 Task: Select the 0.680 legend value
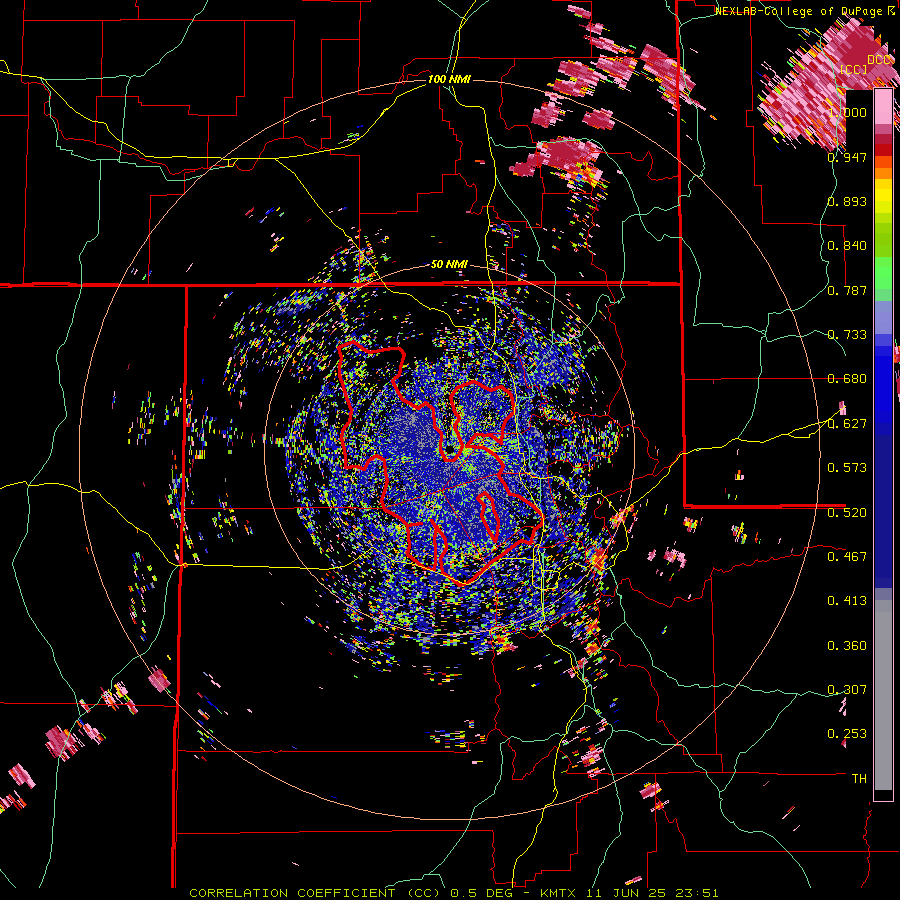847,379
